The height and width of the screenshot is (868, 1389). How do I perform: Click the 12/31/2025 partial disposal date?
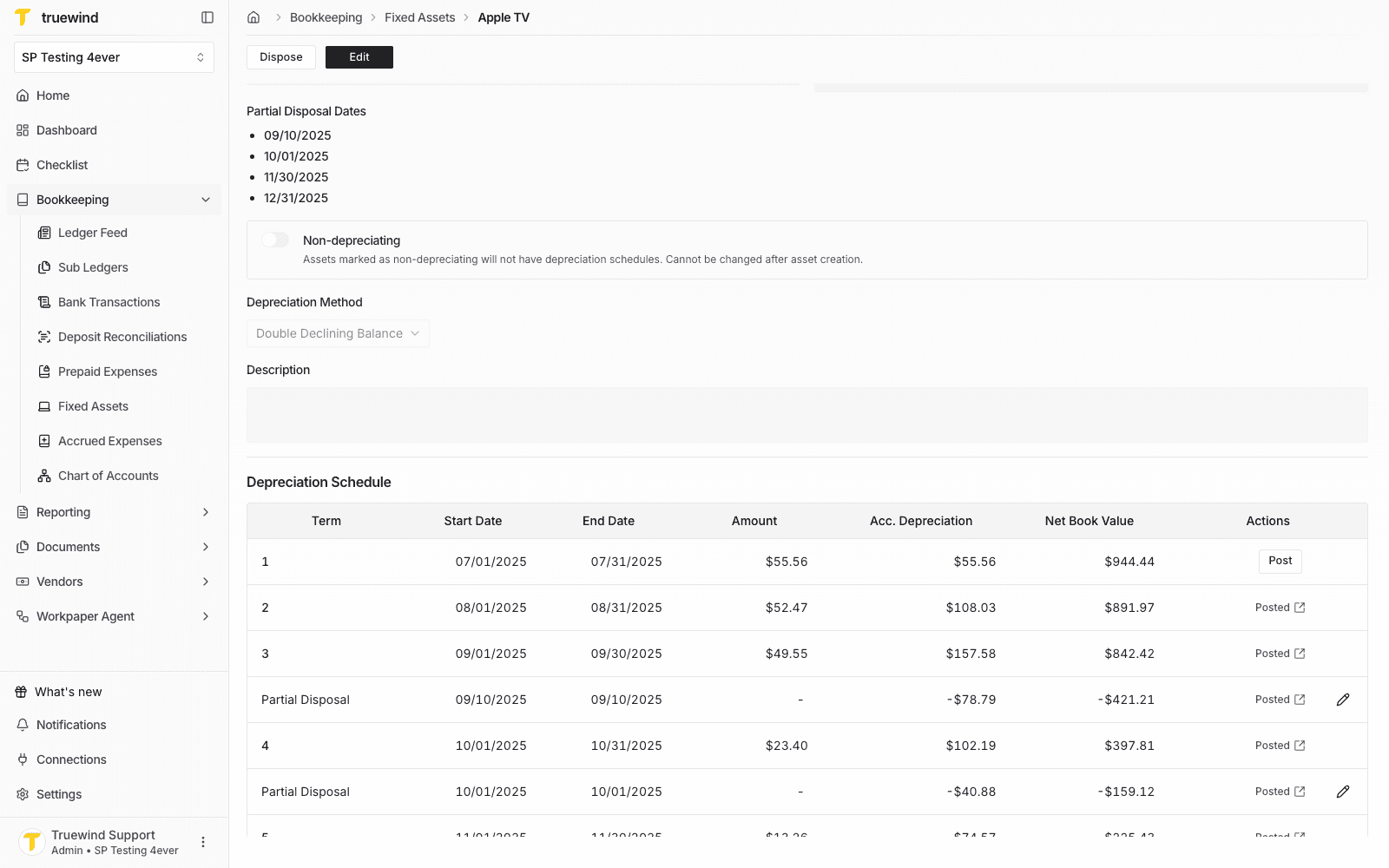pos(296,198)
